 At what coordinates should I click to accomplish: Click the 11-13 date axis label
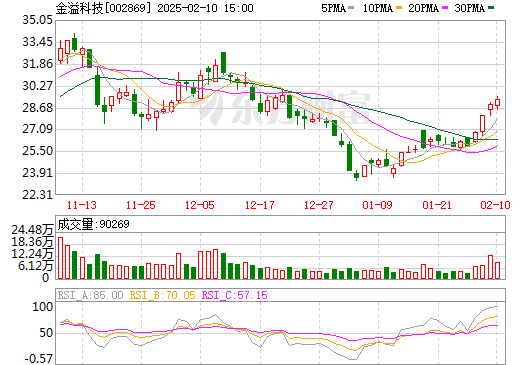click(x=82, y=205)
